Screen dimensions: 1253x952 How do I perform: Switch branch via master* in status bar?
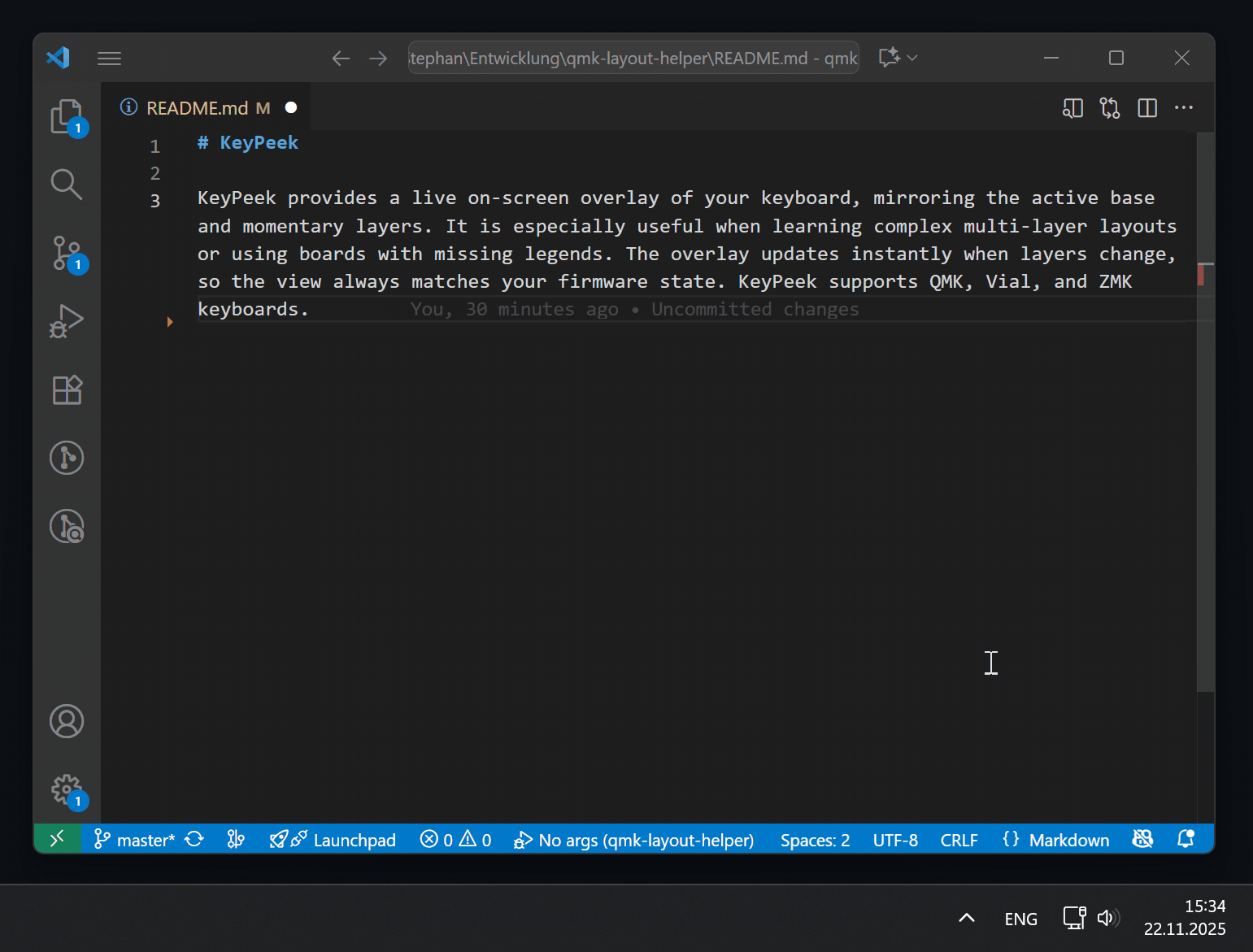(134, 840)
